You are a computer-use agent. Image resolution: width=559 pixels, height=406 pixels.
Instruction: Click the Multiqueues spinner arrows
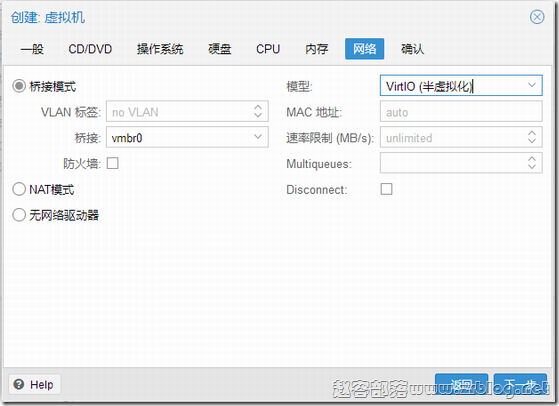click(532, 163)
